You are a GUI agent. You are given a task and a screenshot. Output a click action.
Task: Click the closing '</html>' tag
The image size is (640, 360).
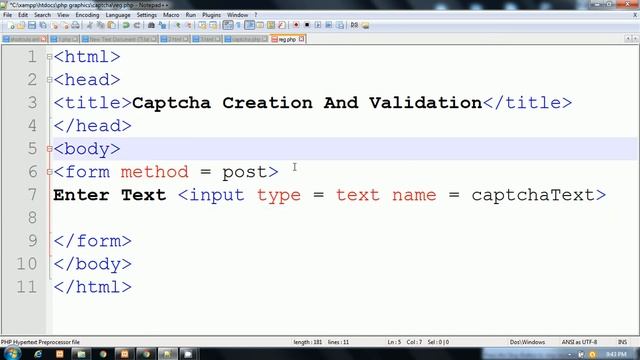click(93, 287)
